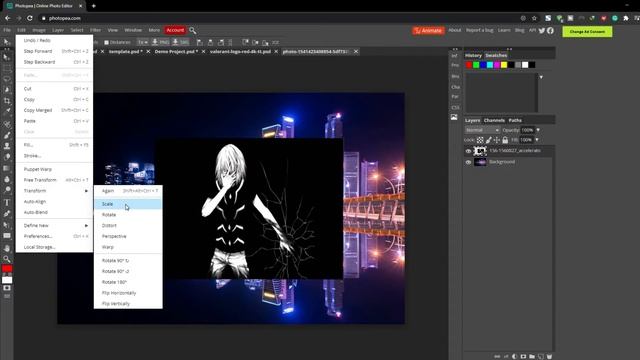Open the Report a bug link
640x360 pixels.
[480, 30]
